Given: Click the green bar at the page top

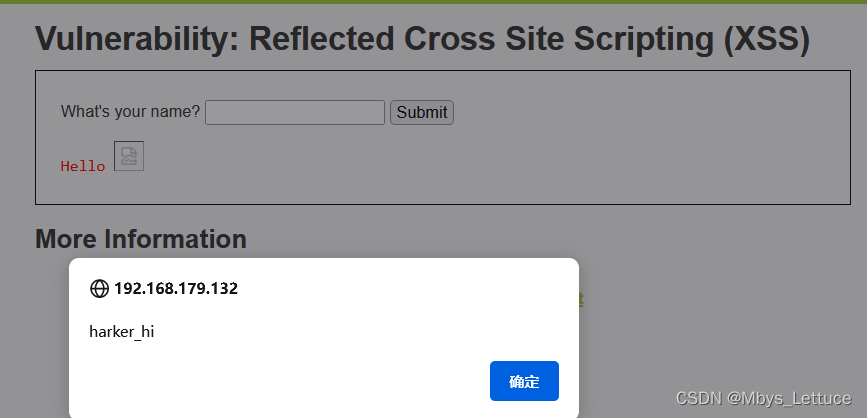Looking at the screenshot, I should coord(434,2).
